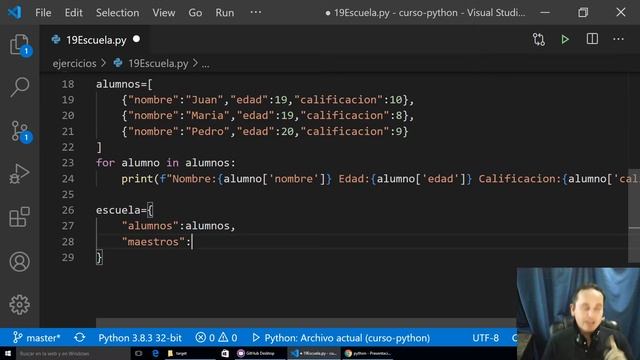Viewport: 640px width, 360px height.
Task: Click line number 23 in gutter
Action: tap(68, 163)
